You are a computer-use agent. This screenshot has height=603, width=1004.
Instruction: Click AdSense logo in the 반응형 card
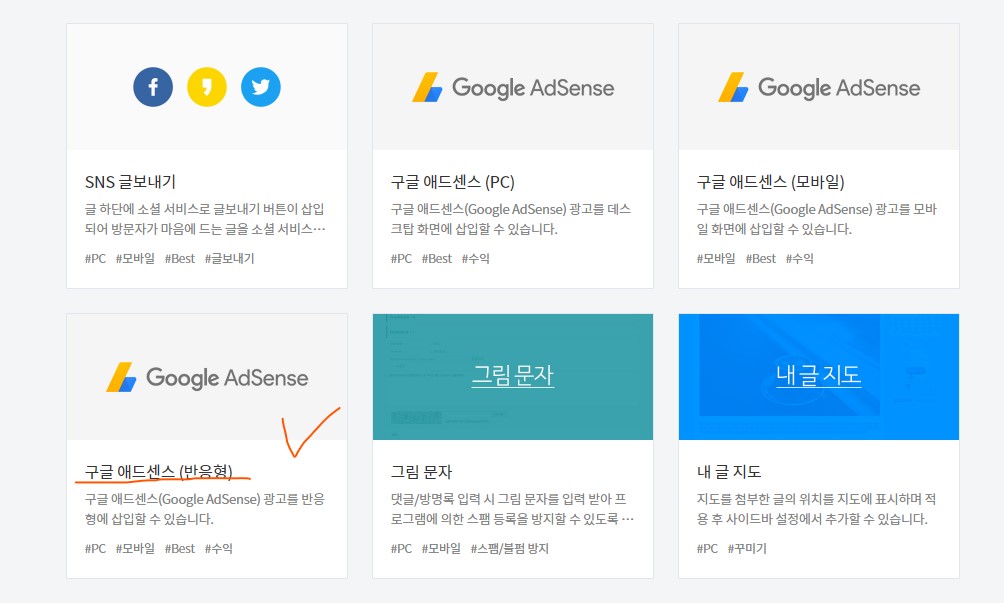click(x=207, y=378)
